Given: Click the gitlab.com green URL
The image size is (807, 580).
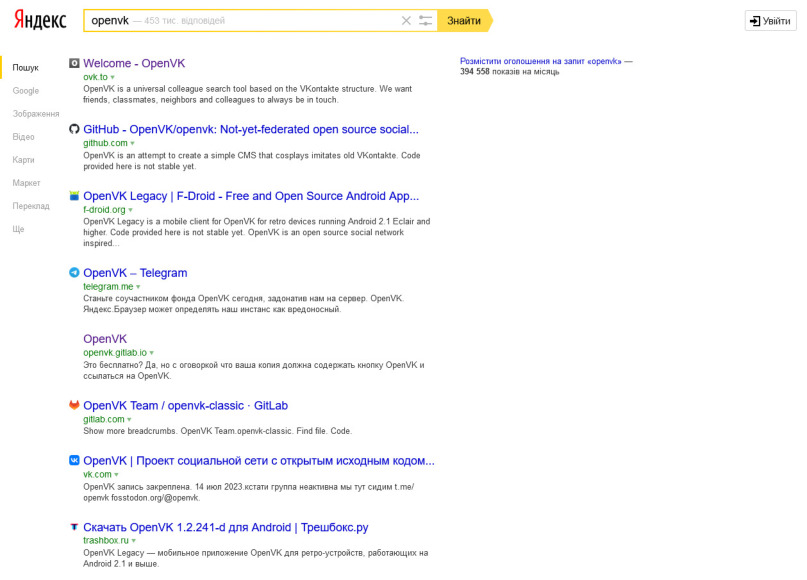Looking at the screenshot, I should (104, 419).
